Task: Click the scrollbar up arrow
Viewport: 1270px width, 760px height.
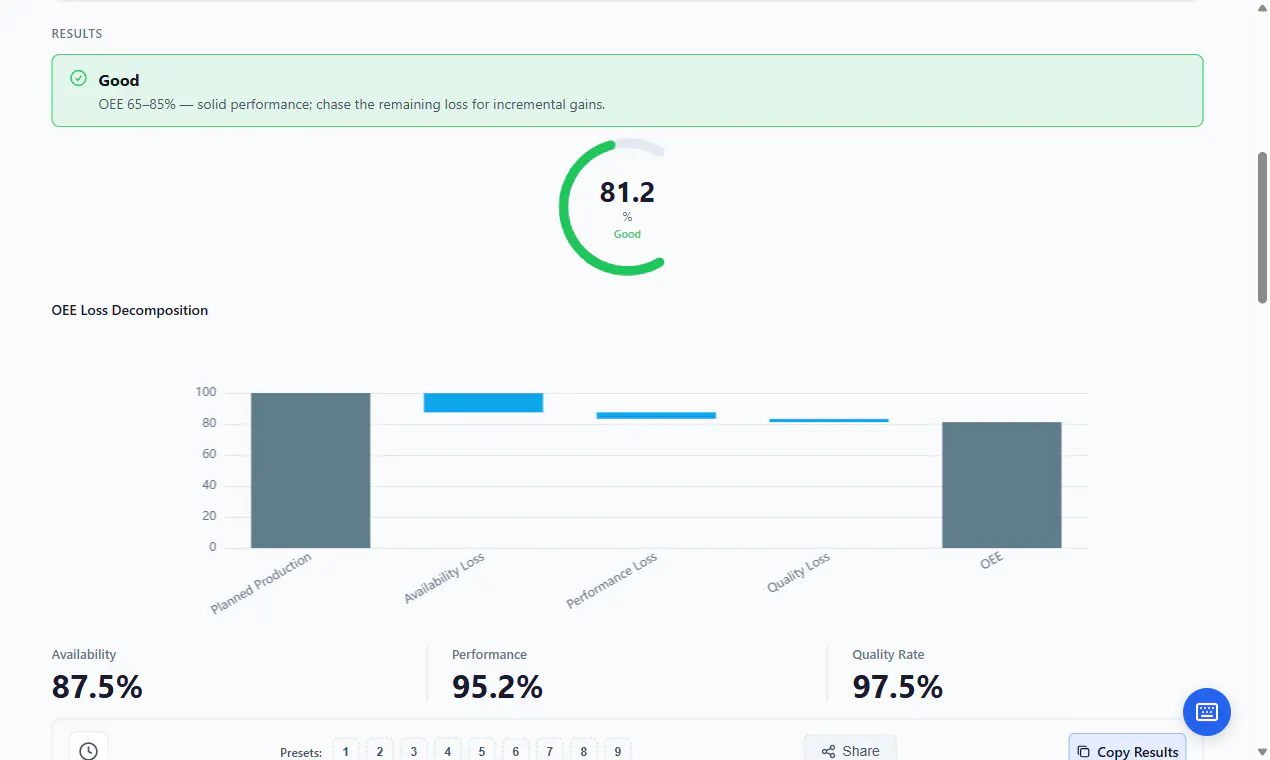Action: 1262,8
